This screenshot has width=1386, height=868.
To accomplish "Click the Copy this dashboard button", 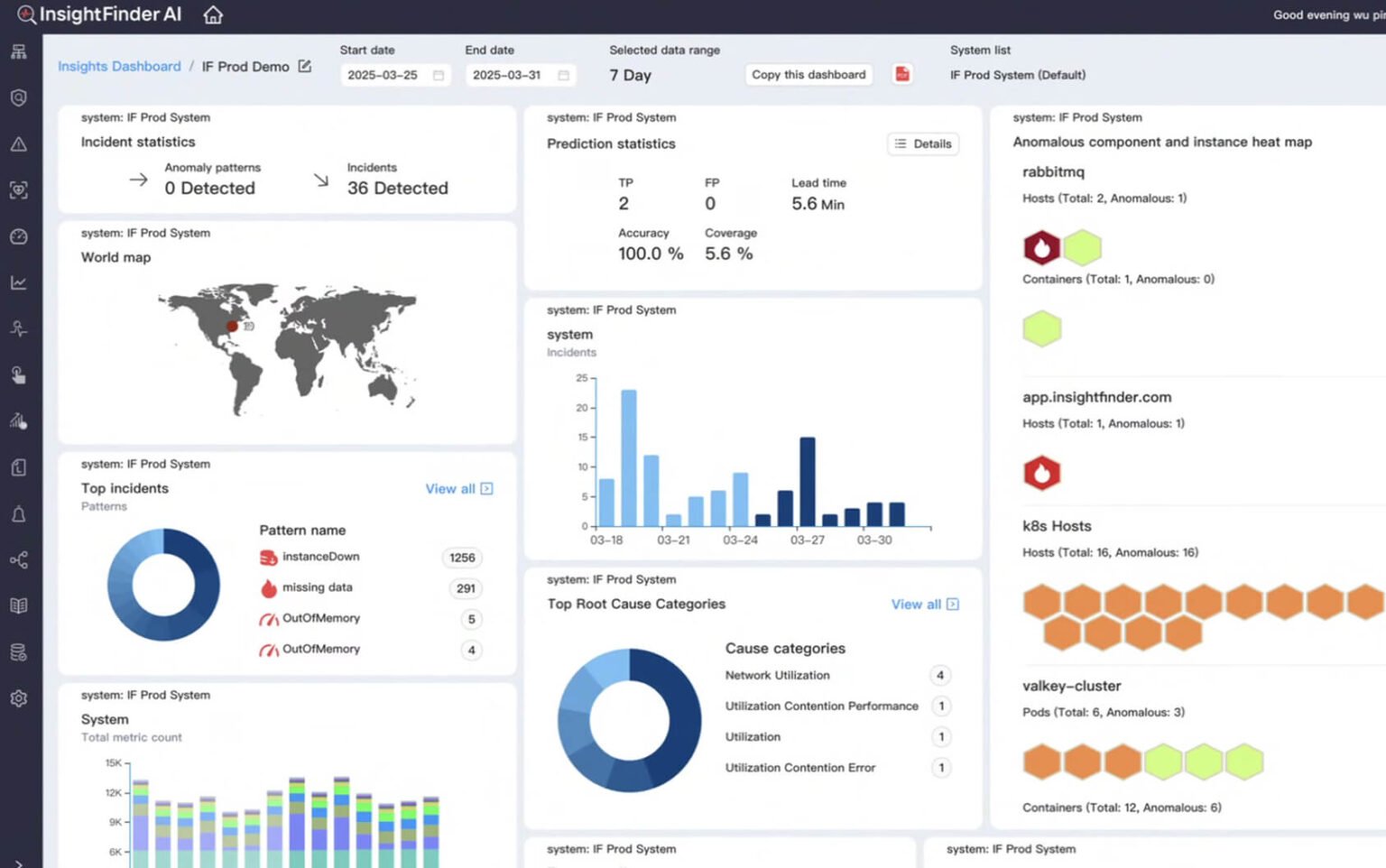I will coord(808,74).
